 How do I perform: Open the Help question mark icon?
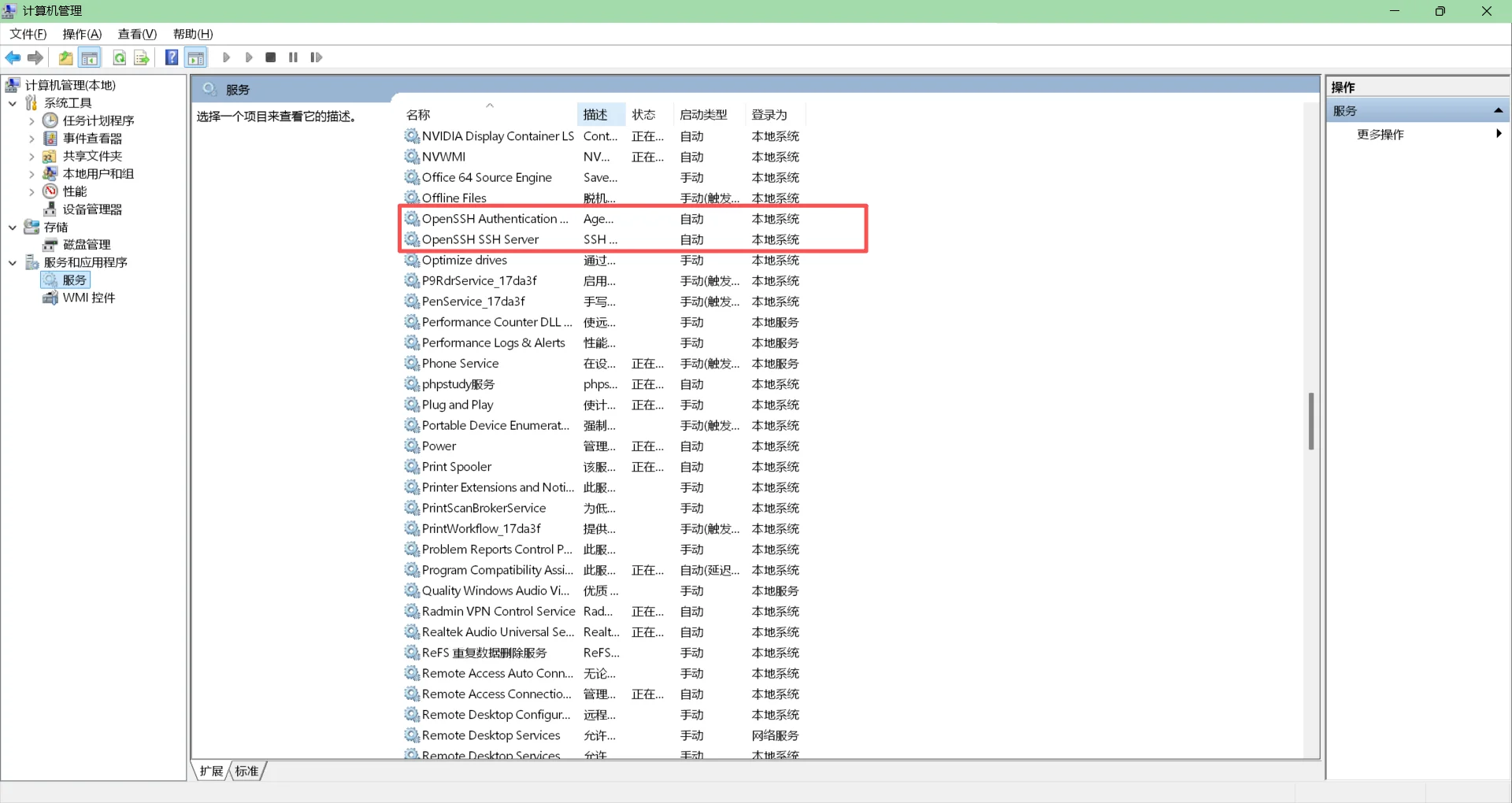tap(172, 57)
